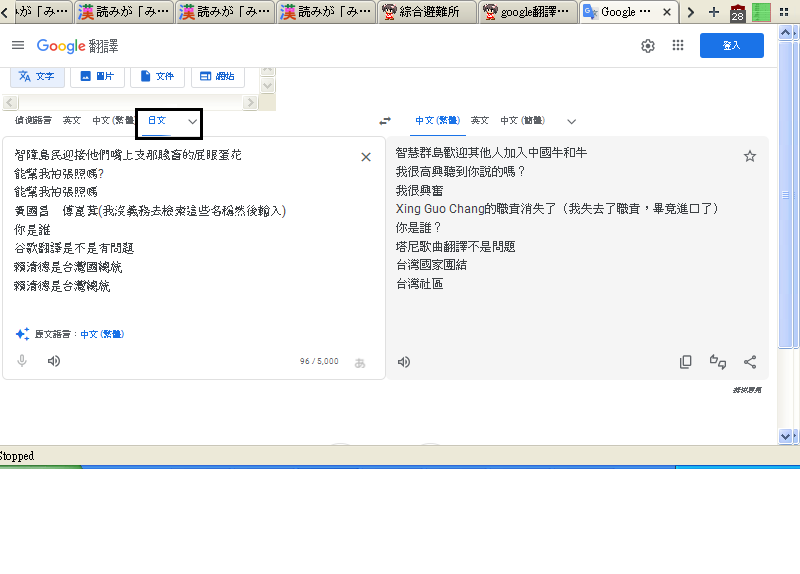
Task: Share the translation
Action: pos(750,362)
